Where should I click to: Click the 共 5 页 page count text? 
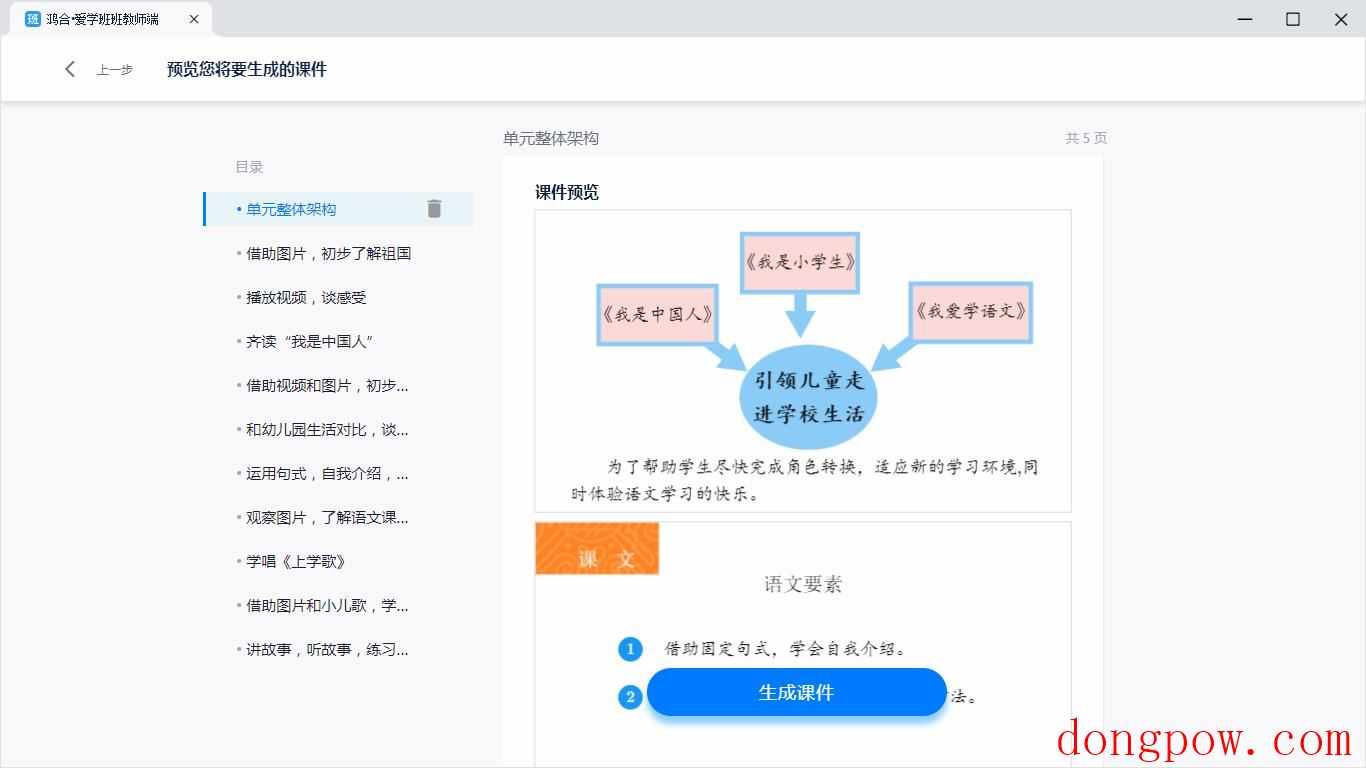(1086, 138)
